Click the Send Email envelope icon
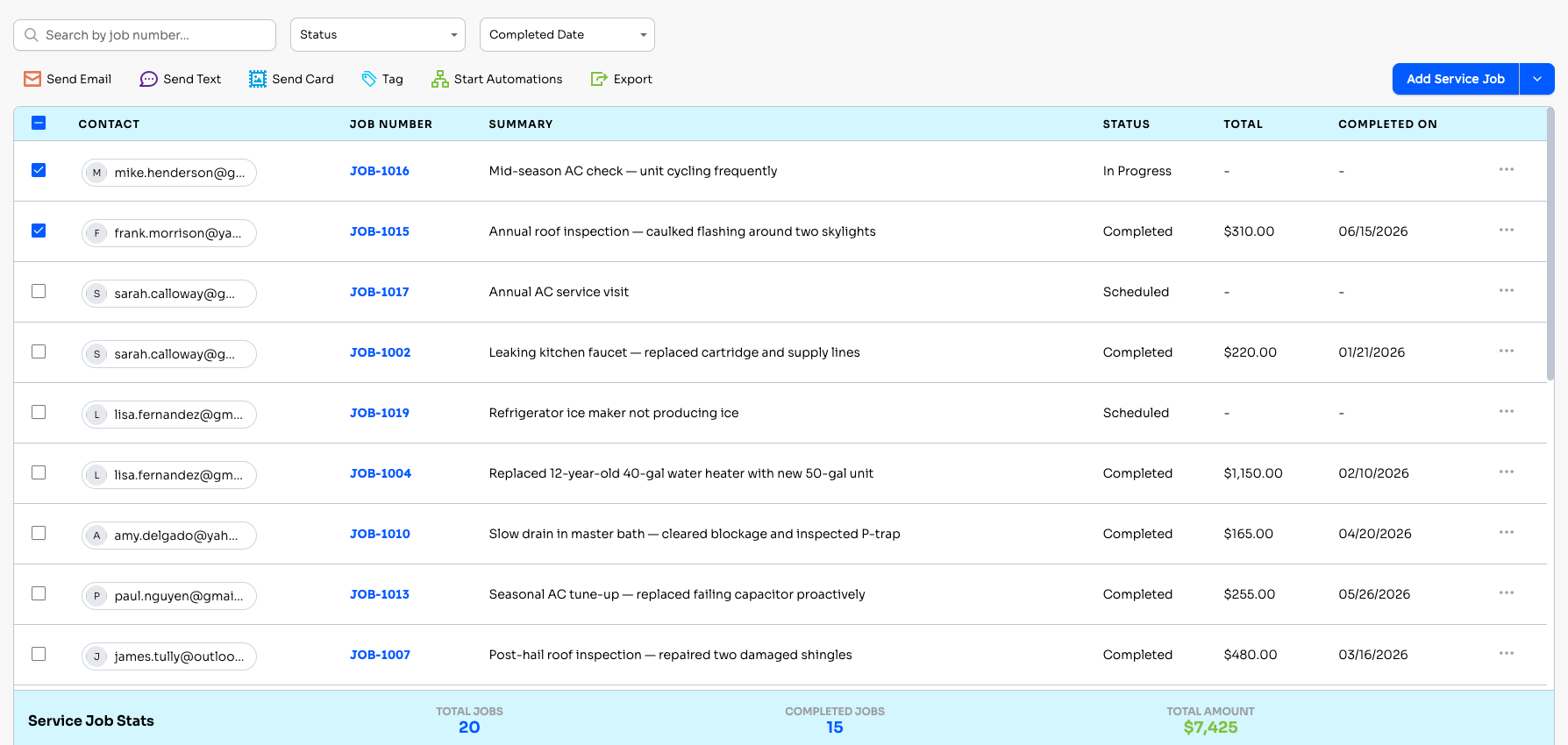The width and height of the screenshot is (1568, 745). coord(32,79)
